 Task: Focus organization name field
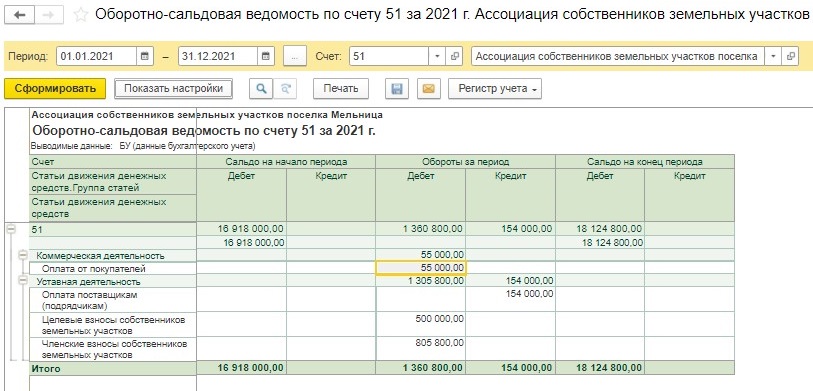pyautogui.click(x=619, y=56)
